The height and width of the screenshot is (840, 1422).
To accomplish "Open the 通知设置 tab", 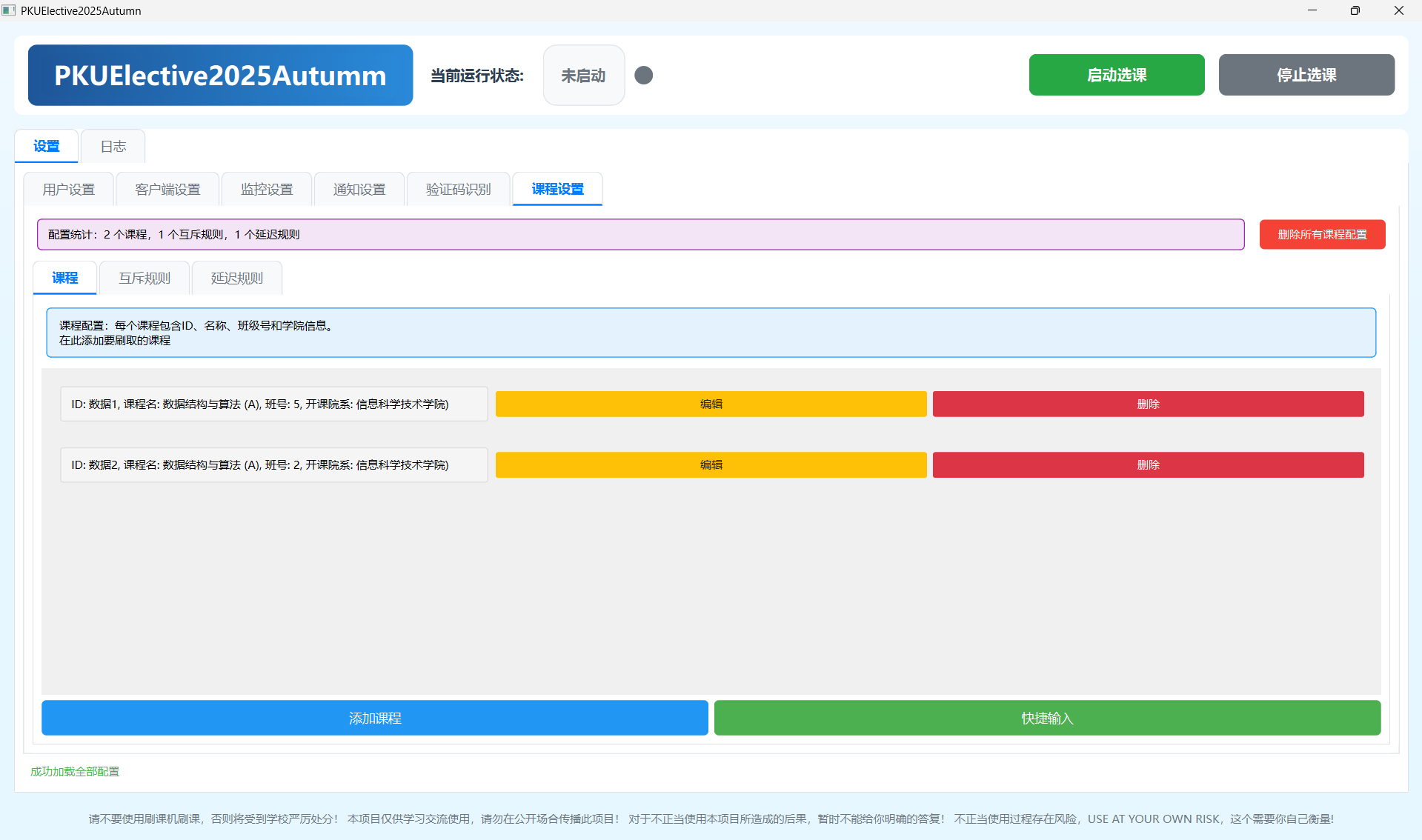I will [359, 189].
